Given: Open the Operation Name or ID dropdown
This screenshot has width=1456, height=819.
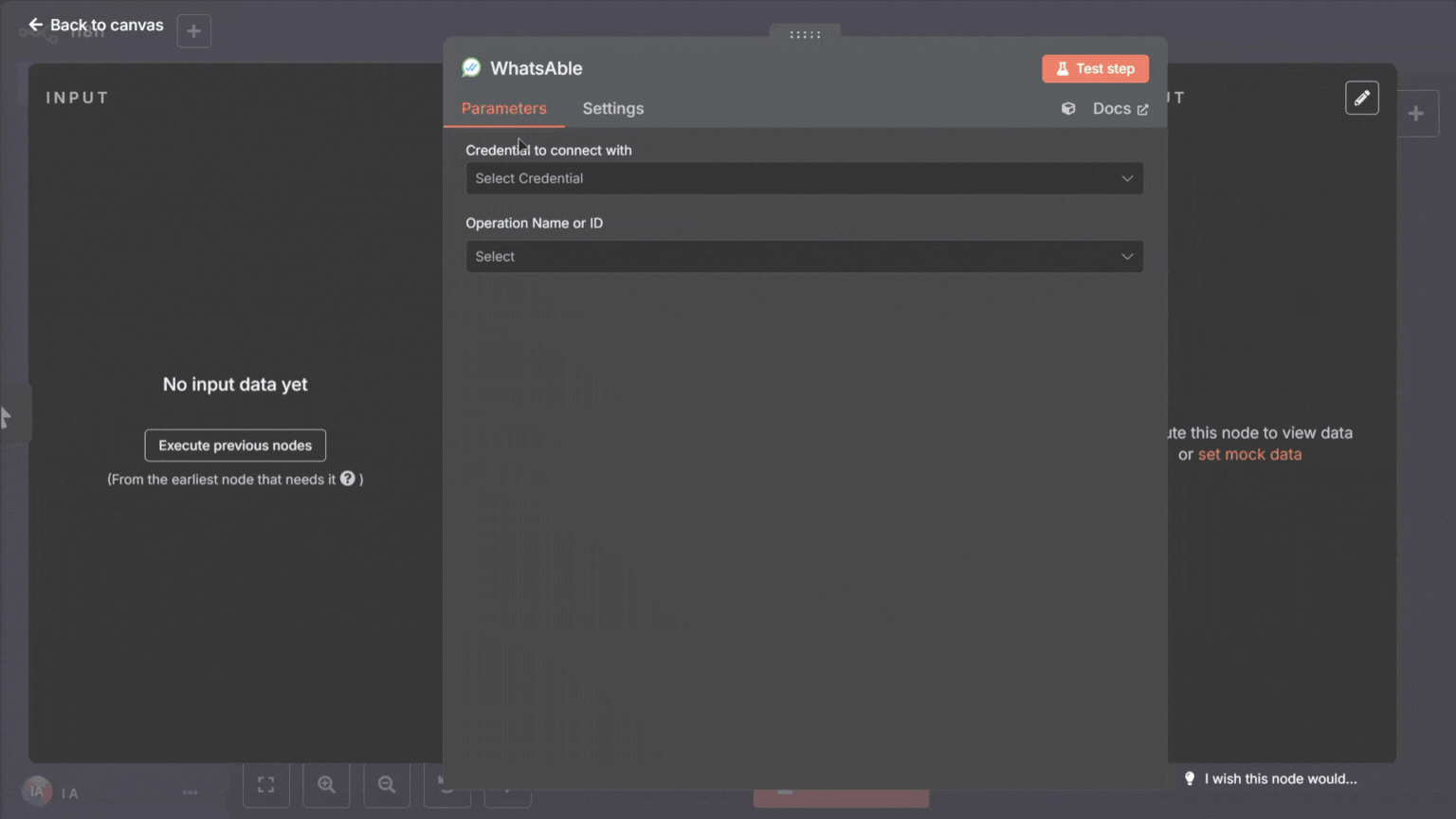Looking at the screenshot, I should coord(804,256).
